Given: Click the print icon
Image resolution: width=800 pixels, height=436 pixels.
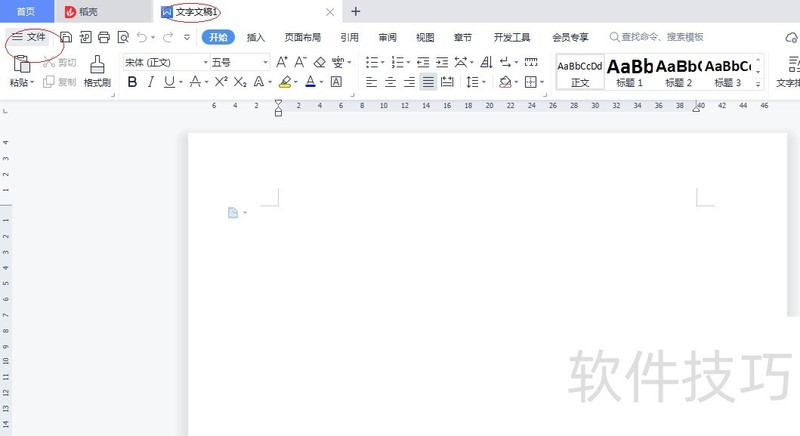Looking at the screenshot, I should pos(104,37).
